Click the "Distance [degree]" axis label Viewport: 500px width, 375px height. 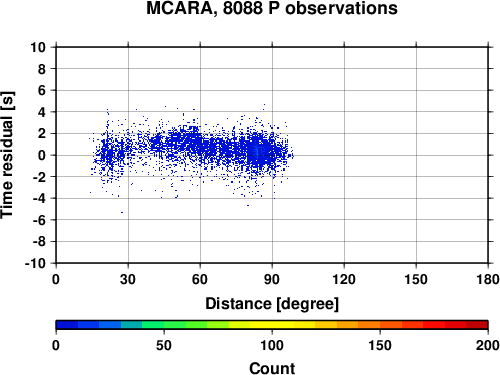coord(272,304)
